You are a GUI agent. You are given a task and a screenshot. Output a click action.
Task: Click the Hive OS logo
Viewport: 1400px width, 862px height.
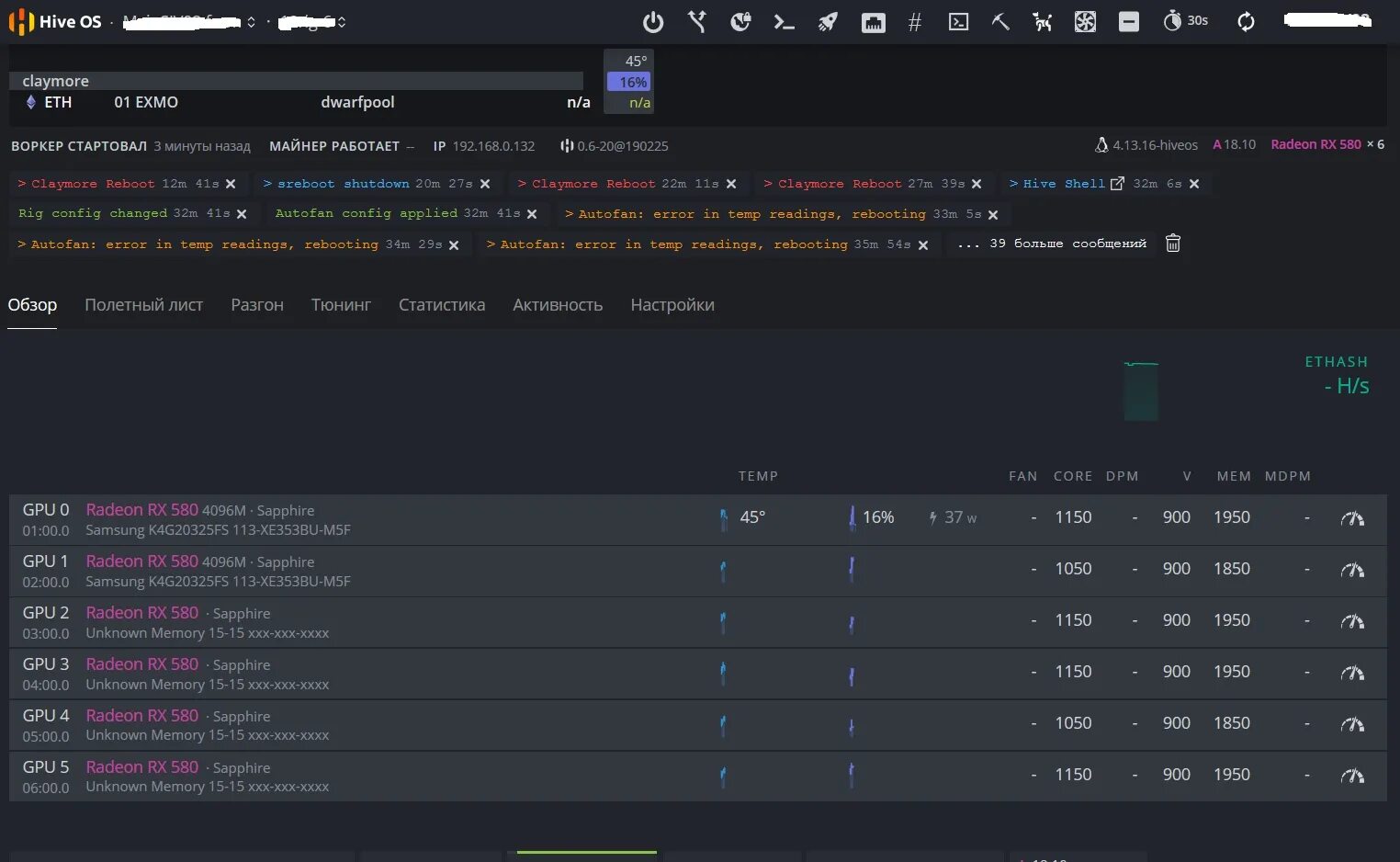55,22
